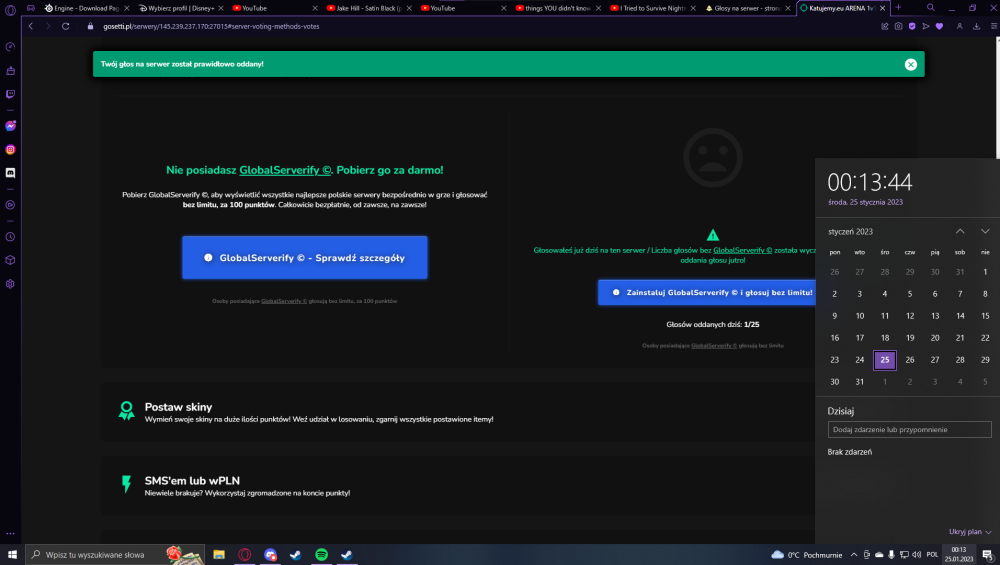
Task: Bookmark page with the heart icon
Action: tap(939, 26)
